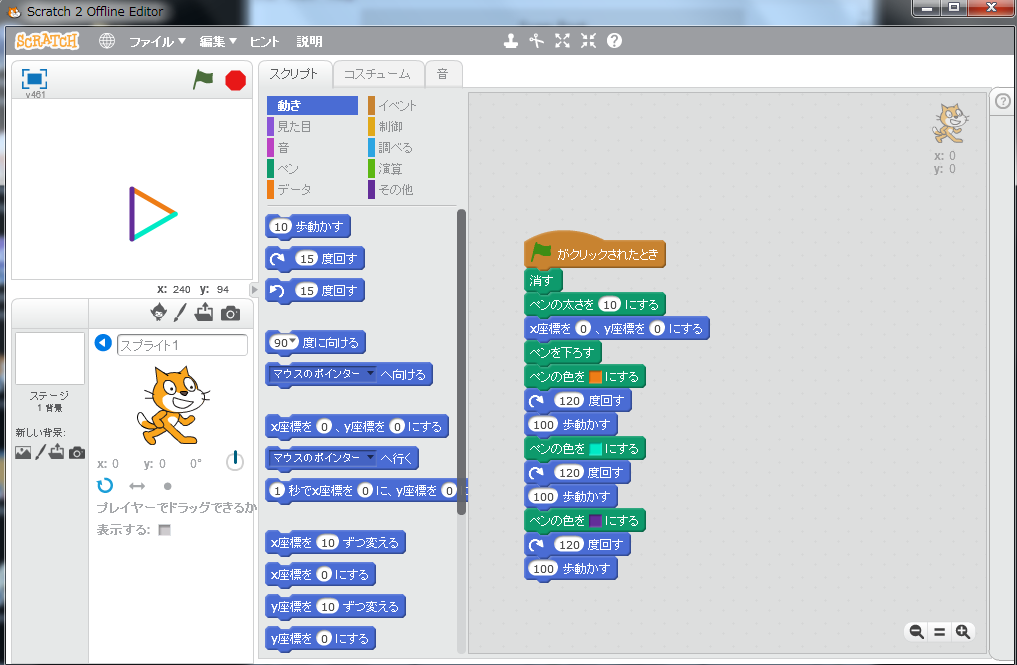Zoom in on the scripts area
1017x665 pixels.
coord(962,631)
